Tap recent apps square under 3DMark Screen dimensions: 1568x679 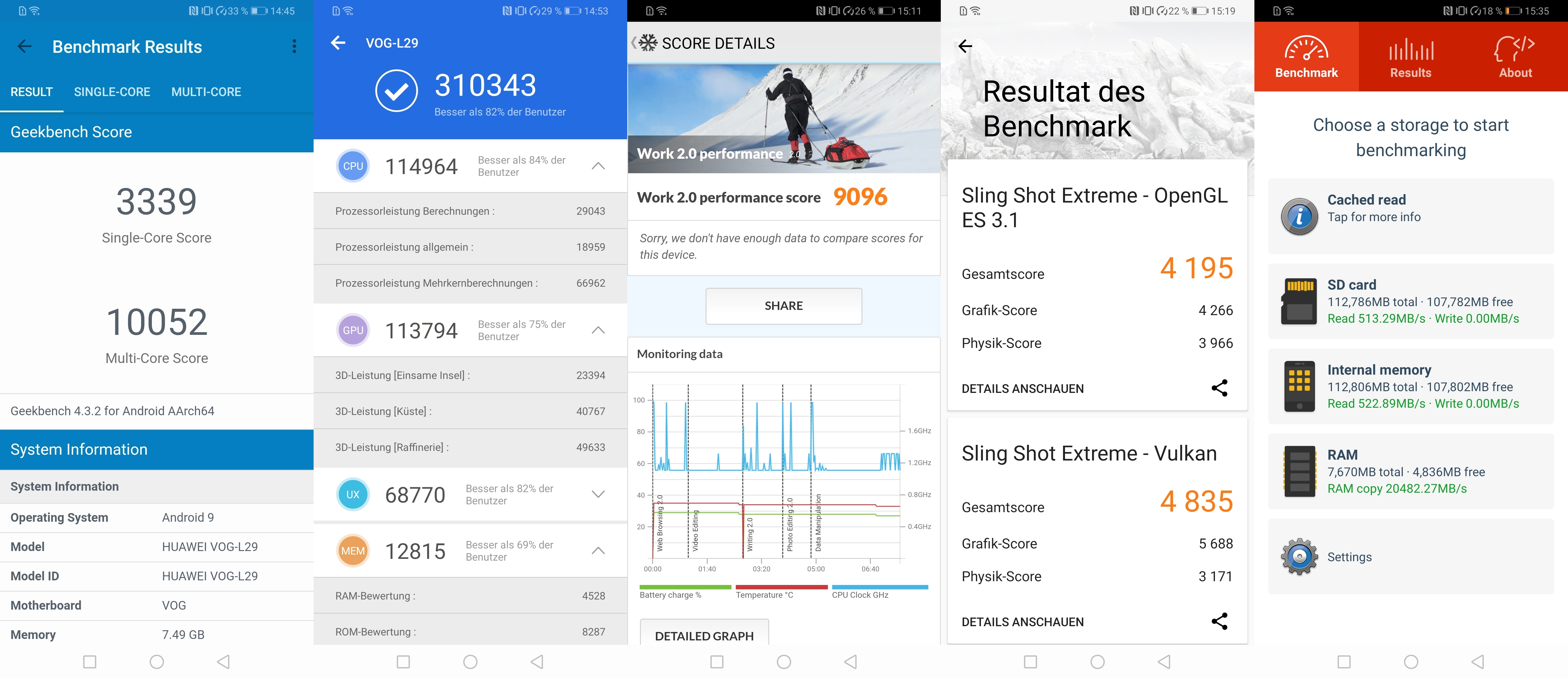[1031, 661]
